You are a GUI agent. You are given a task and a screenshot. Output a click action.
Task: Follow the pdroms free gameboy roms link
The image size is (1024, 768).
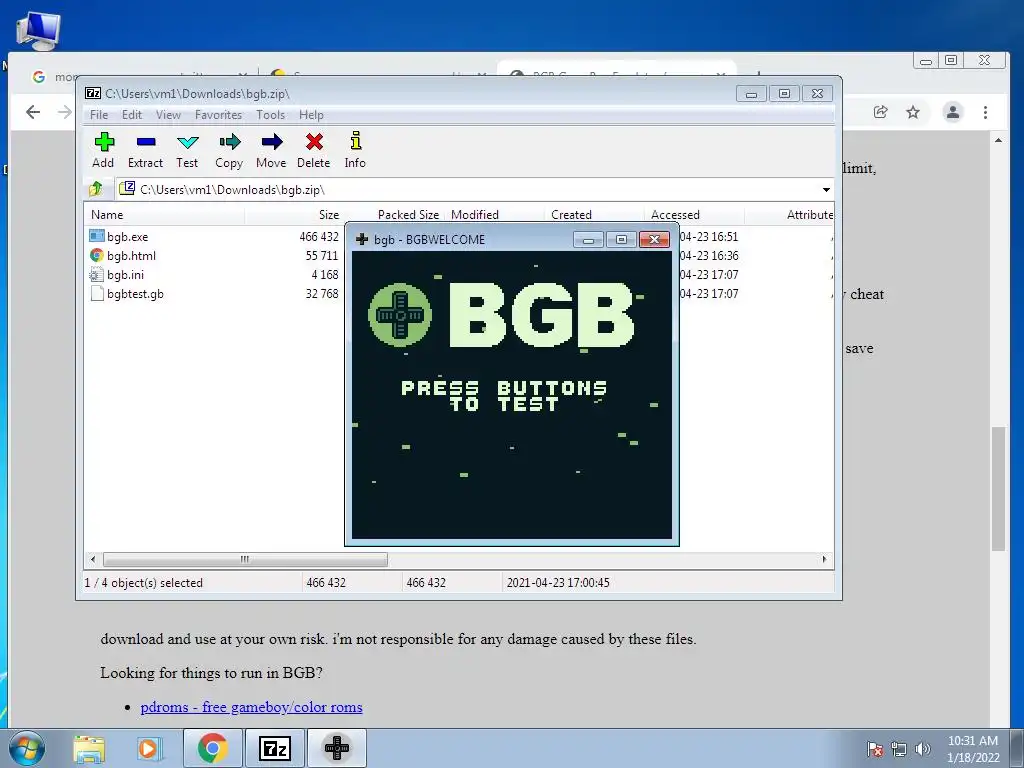[251, 707]
